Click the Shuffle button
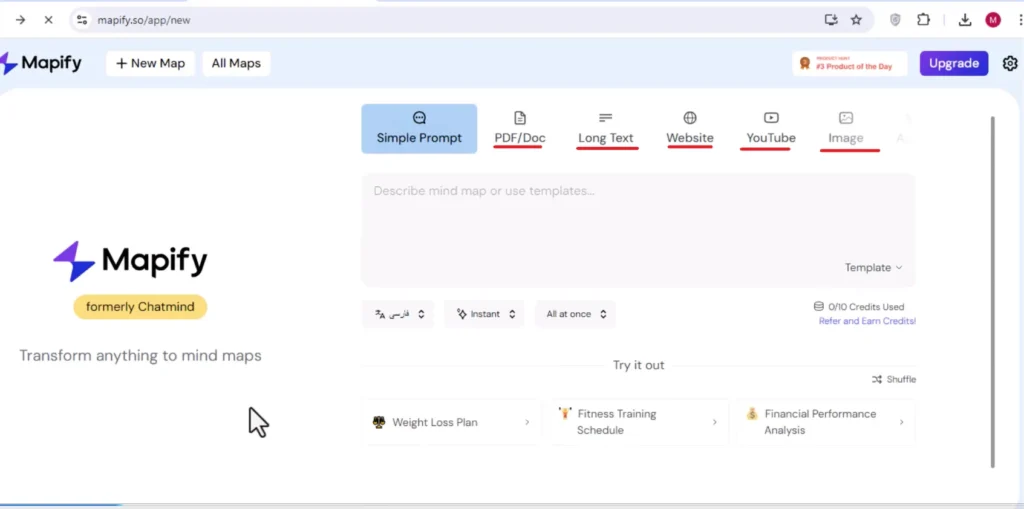1024x509 pixels. pyautogui.click(x=894, y=379)
